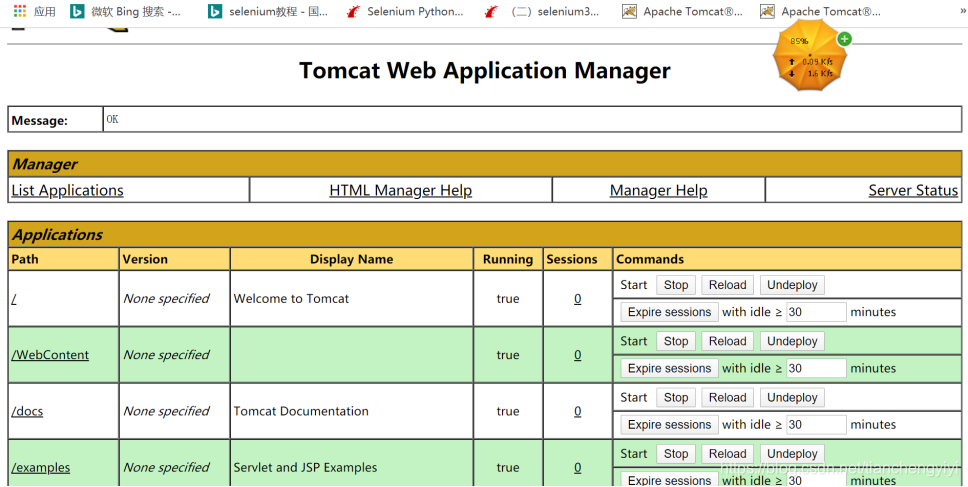Open the /examples path link
This screenshot has height=487, width=968.
point(41,467)
